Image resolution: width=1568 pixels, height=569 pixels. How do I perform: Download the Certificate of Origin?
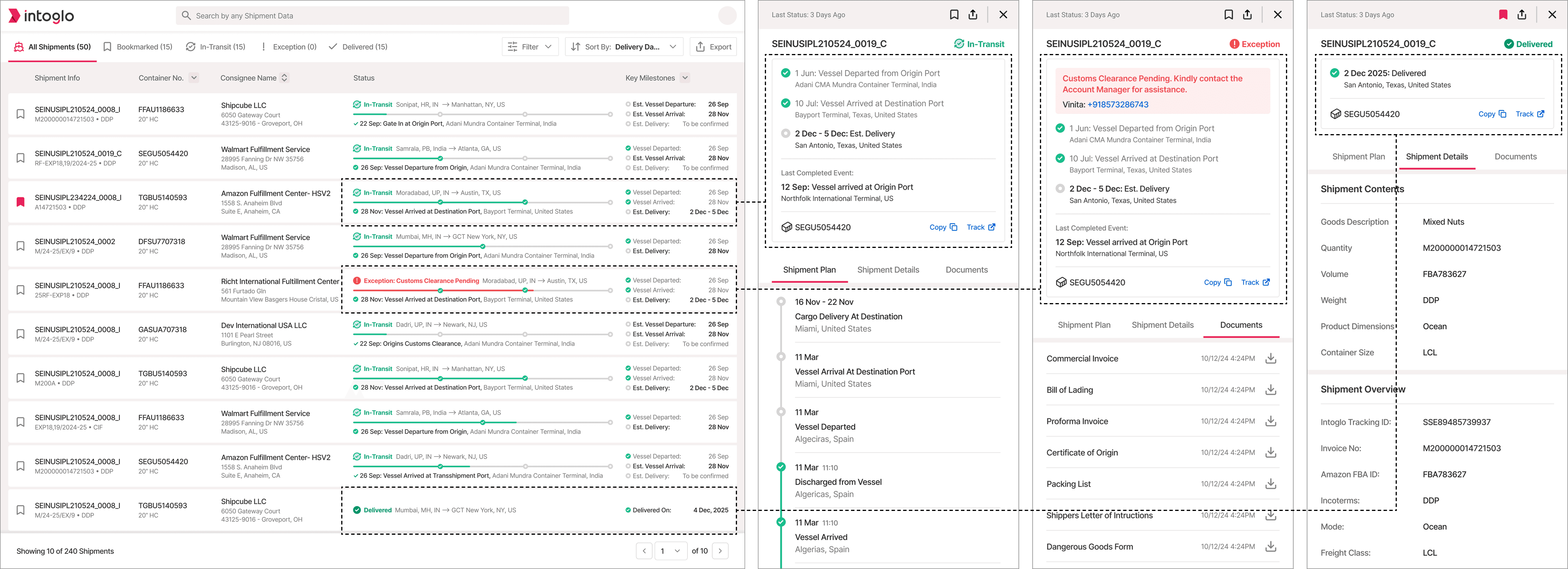pos(1270,453)
